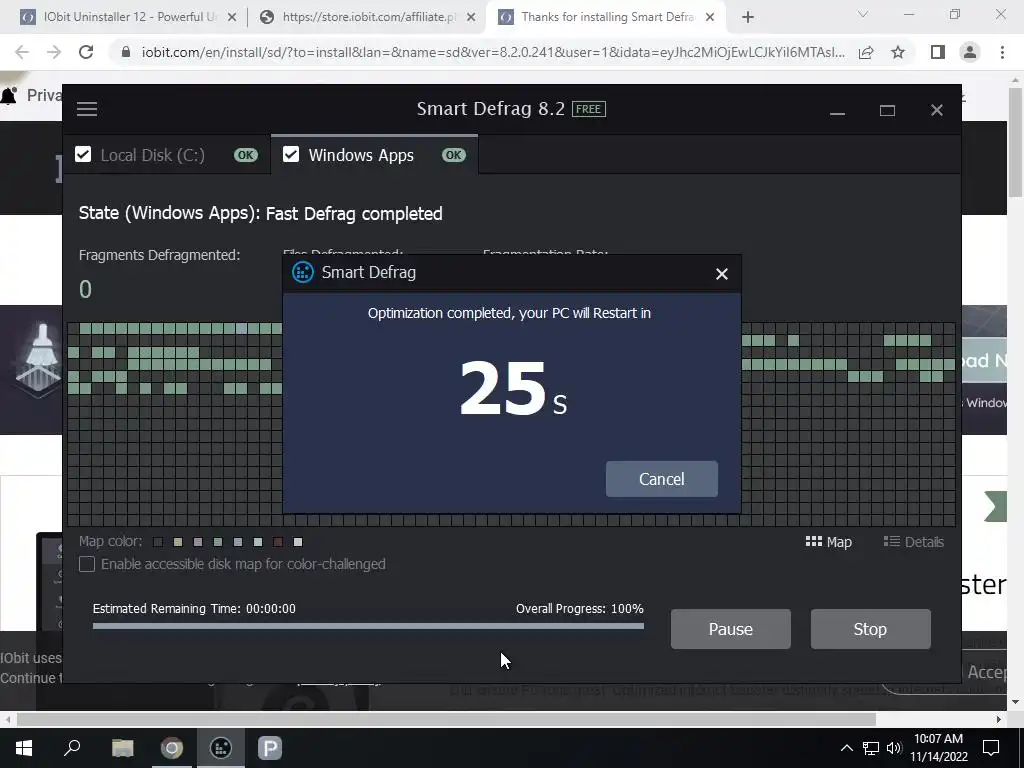Open File Explorer from the taskbar
Screen dimensions: 1024x768
point(123,748)
